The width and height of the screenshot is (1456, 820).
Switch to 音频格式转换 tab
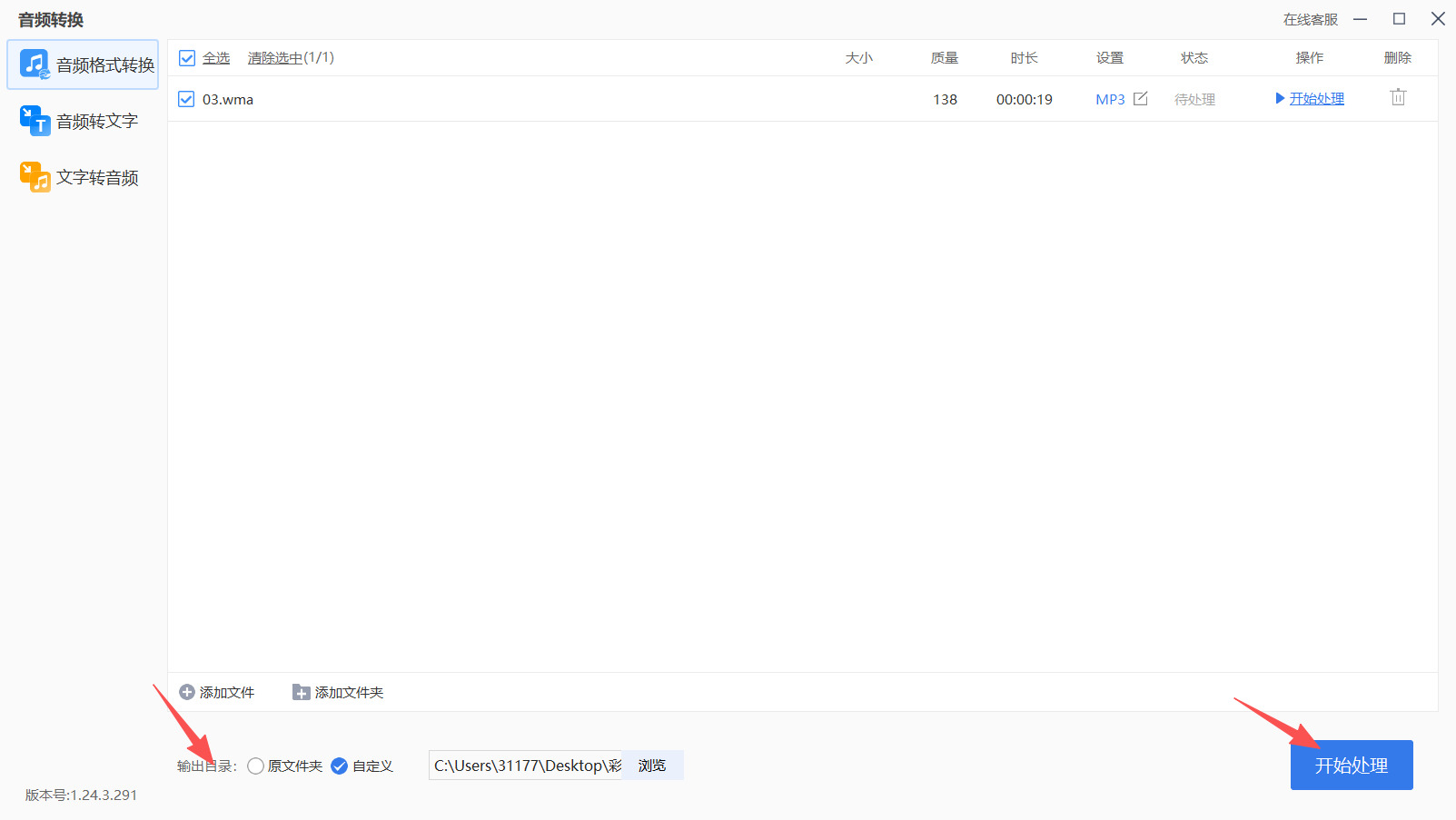pyautogui.click(x=83, y=64)
